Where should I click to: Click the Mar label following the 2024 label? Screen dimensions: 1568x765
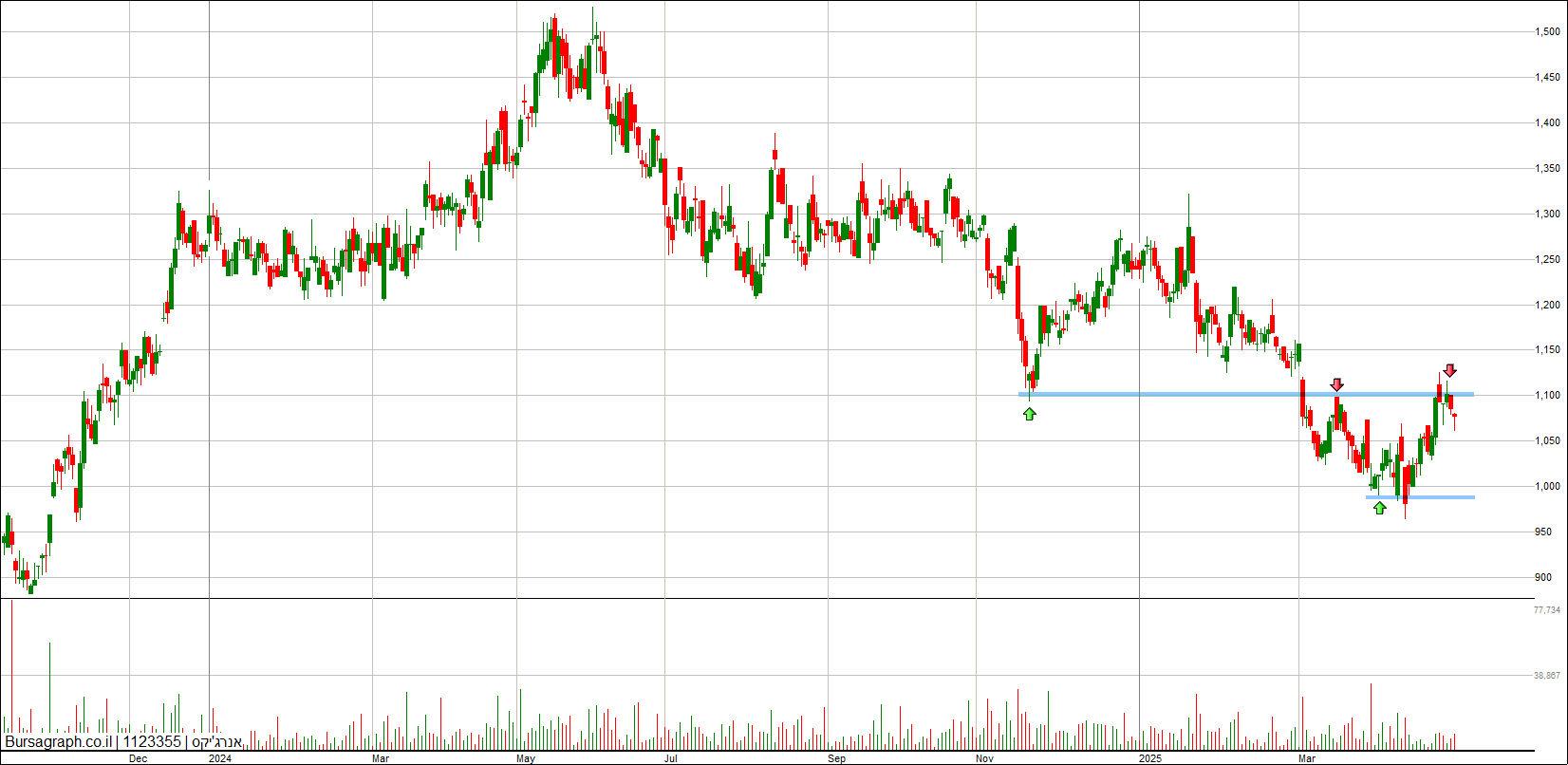tap(382, 758)
